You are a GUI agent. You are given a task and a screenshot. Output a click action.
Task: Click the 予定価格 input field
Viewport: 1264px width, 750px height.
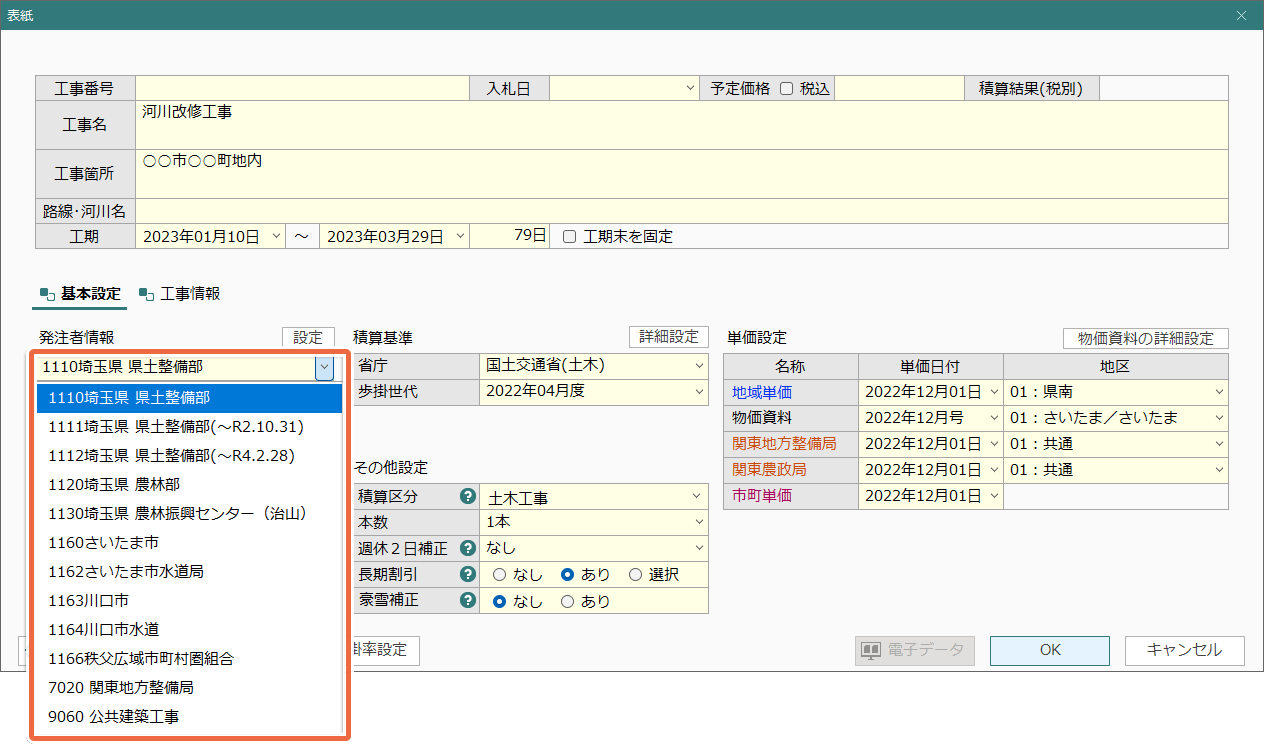899,88
